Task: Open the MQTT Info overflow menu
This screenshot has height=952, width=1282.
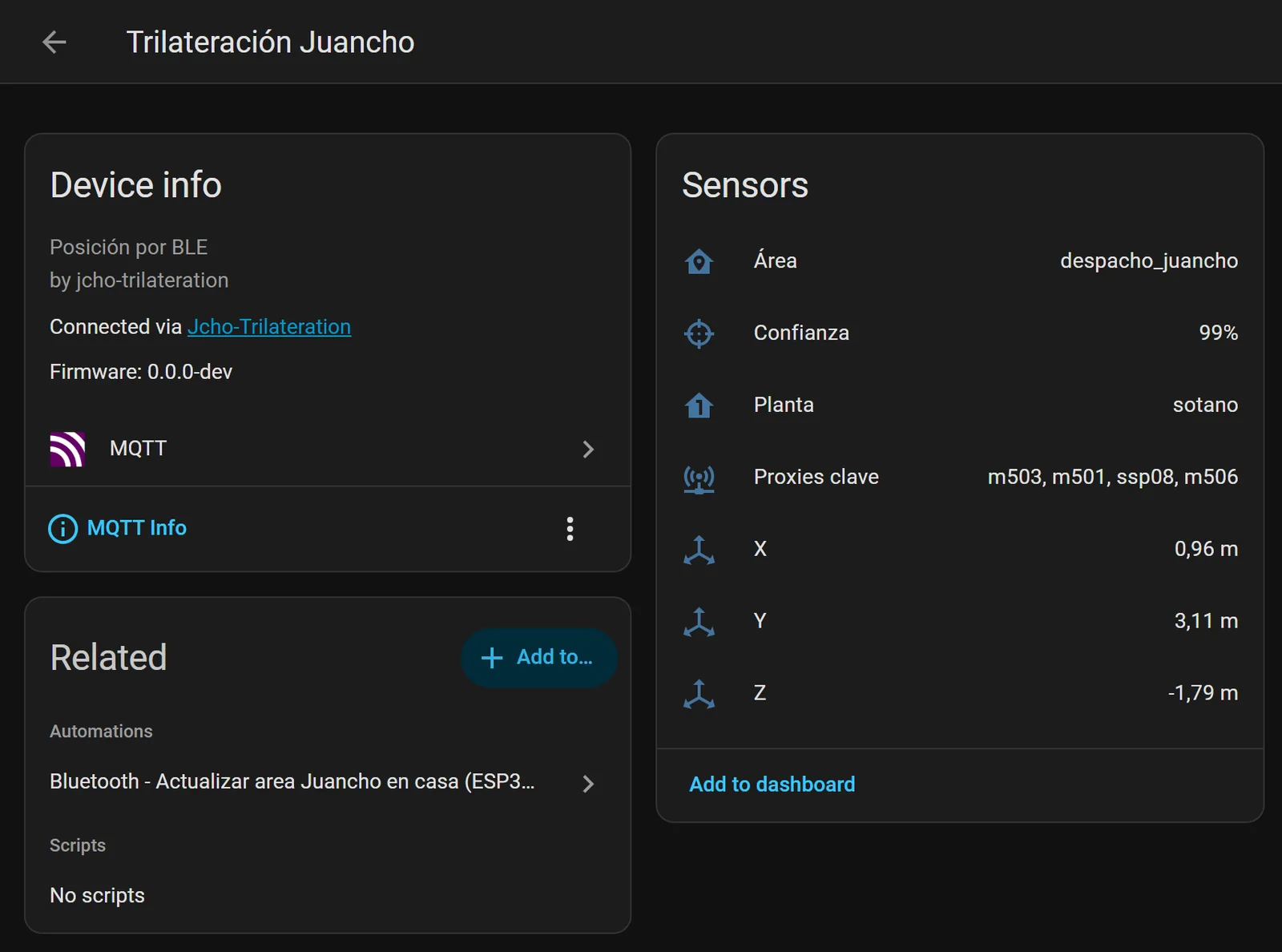Action: tap(570, 529)
